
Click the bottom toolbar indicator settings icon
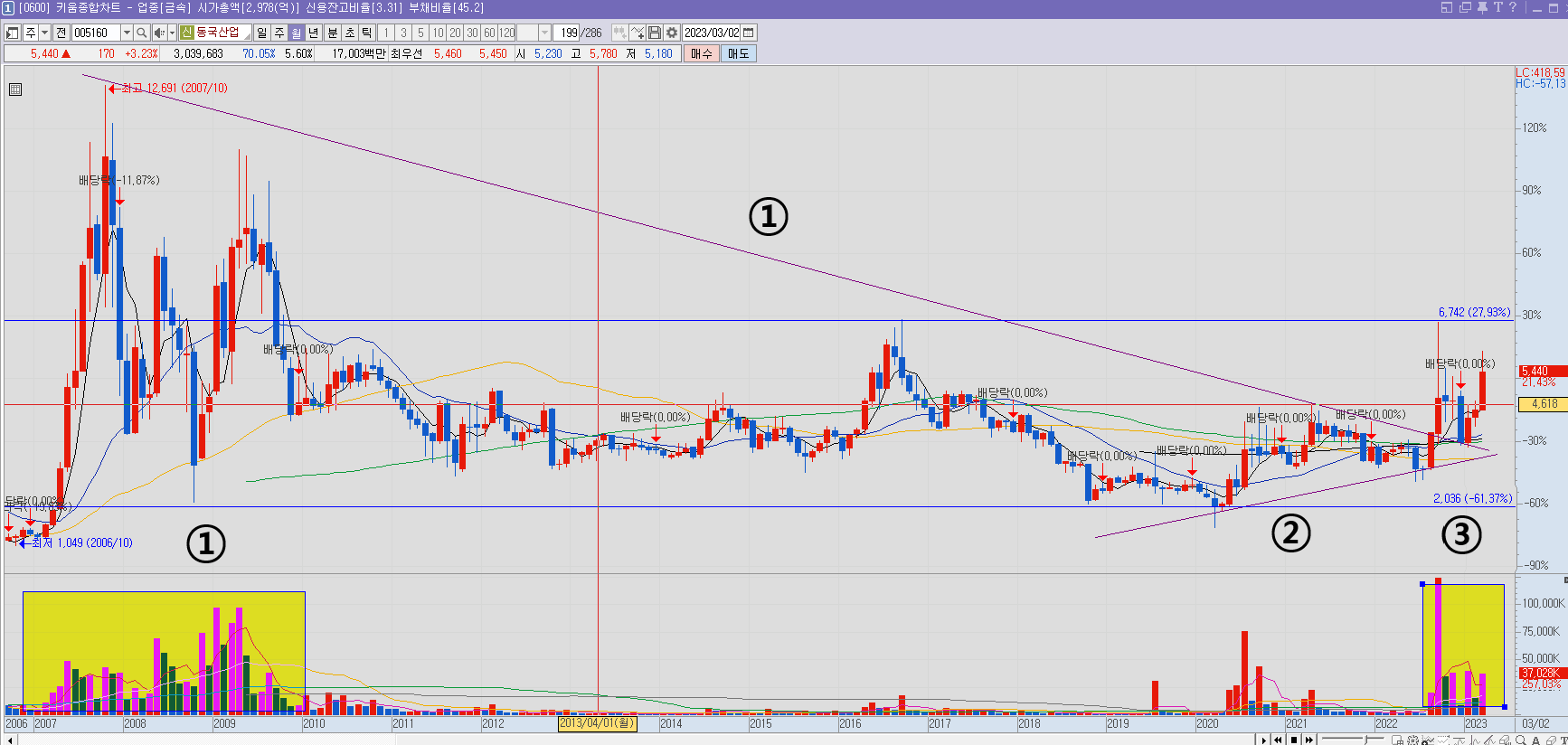click(x=1412, y=740)
